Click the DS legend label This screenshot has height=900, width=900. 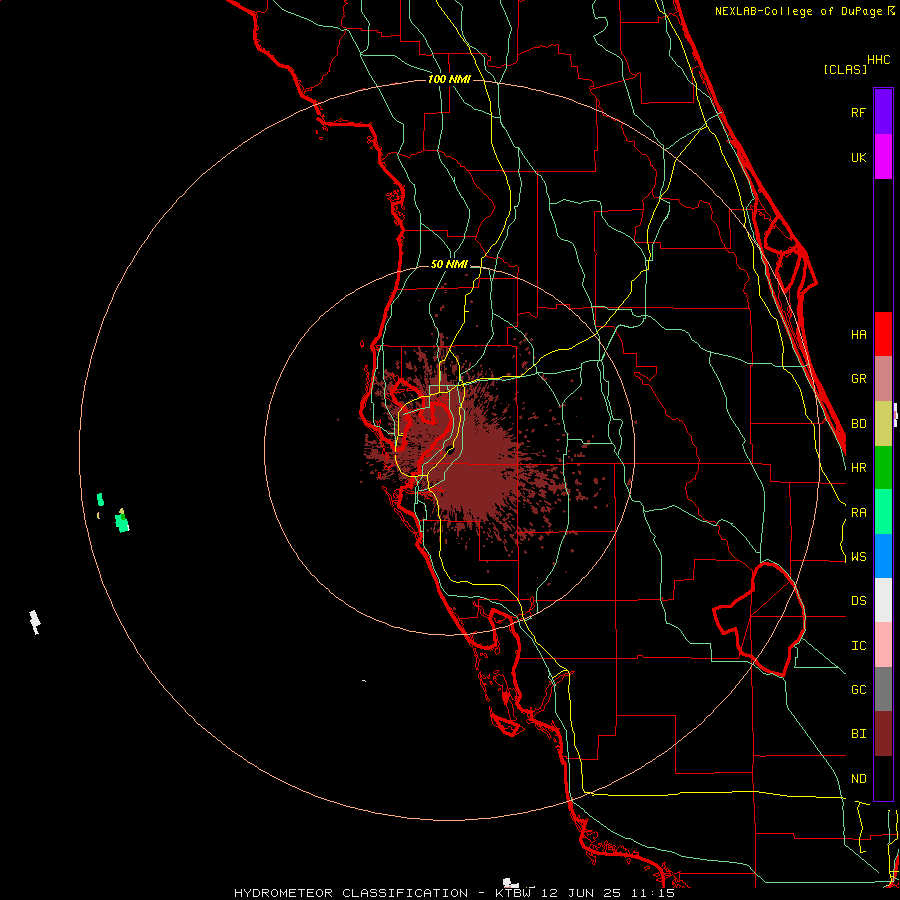[x=858, y=601]
